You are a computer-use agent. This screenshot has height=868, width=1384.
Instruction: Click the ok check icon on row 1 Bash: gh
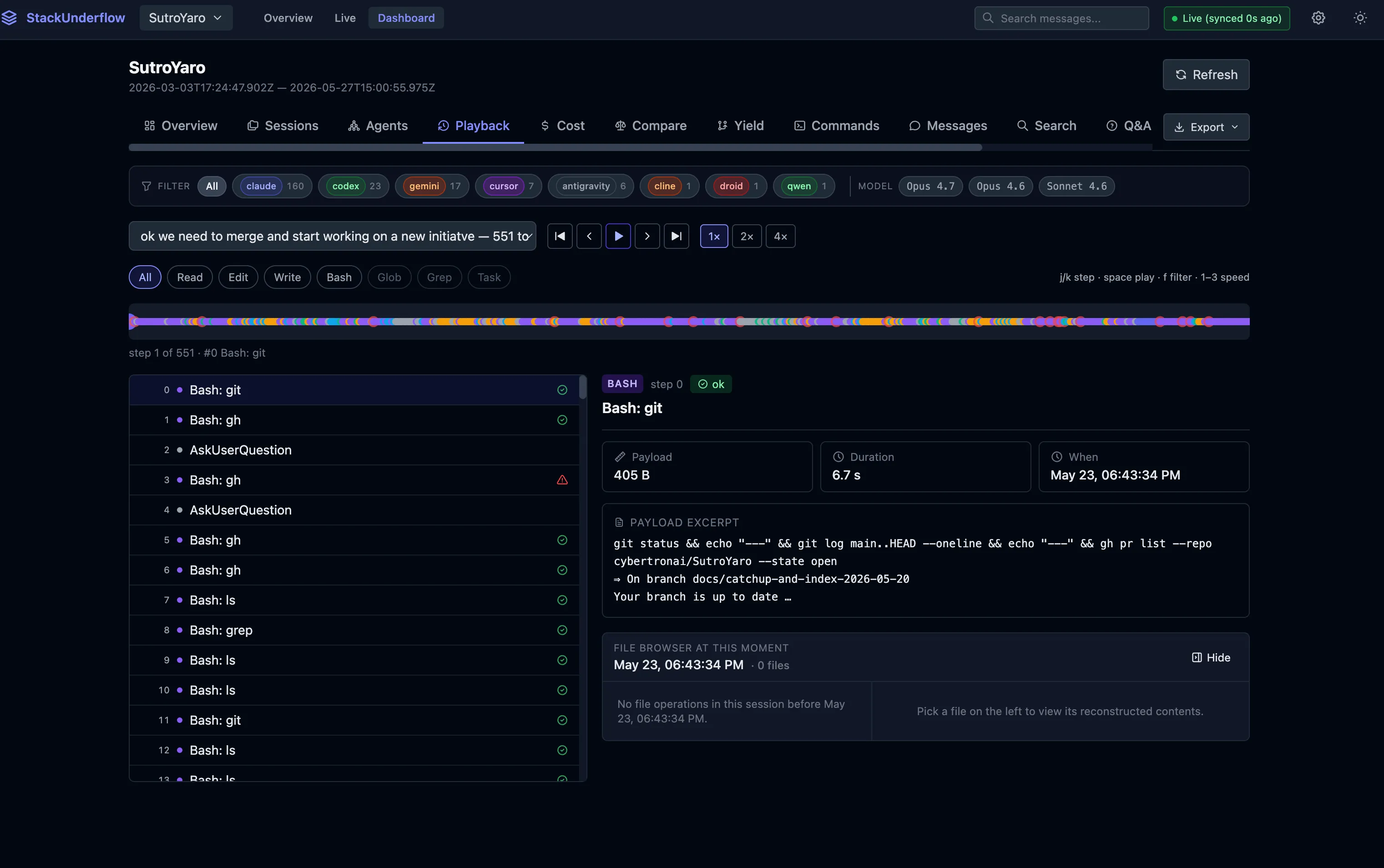coord(562,420)
